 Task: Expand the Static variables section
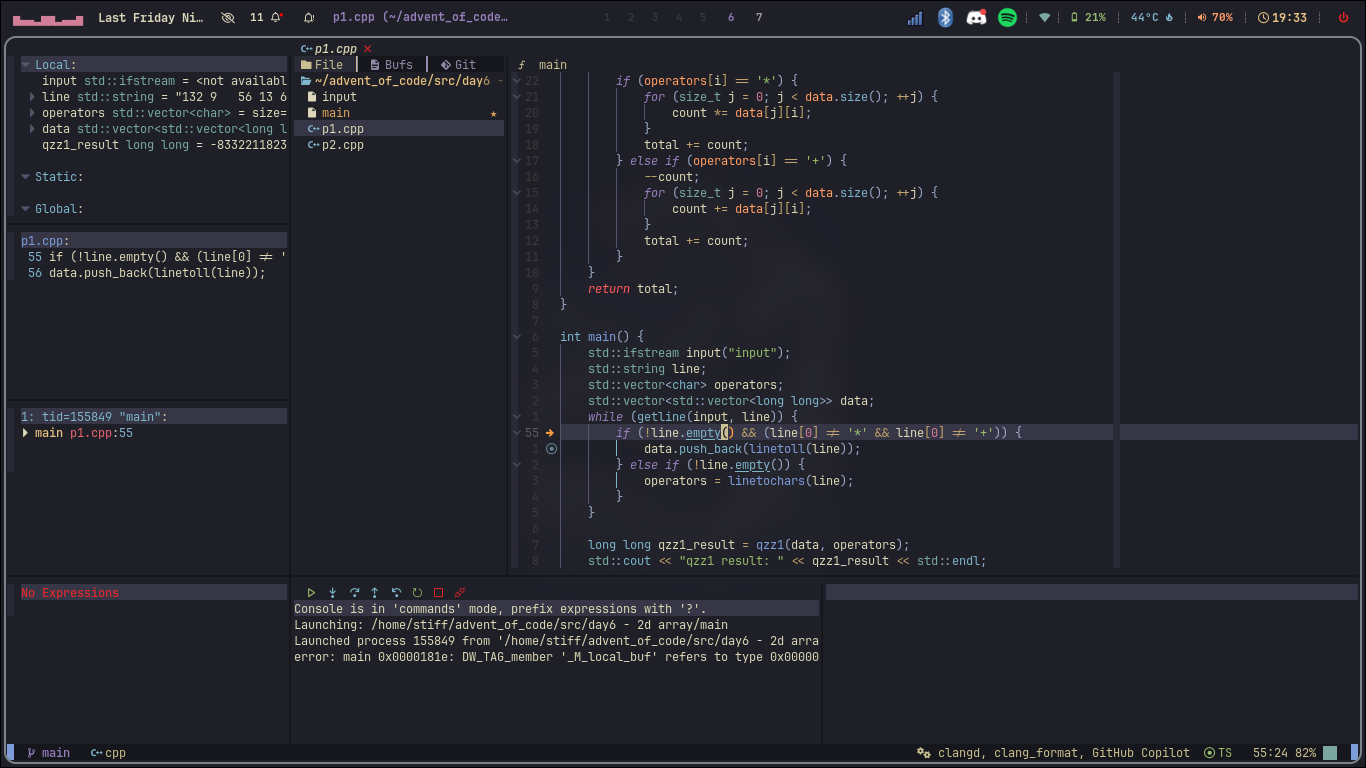click(24, 176)
